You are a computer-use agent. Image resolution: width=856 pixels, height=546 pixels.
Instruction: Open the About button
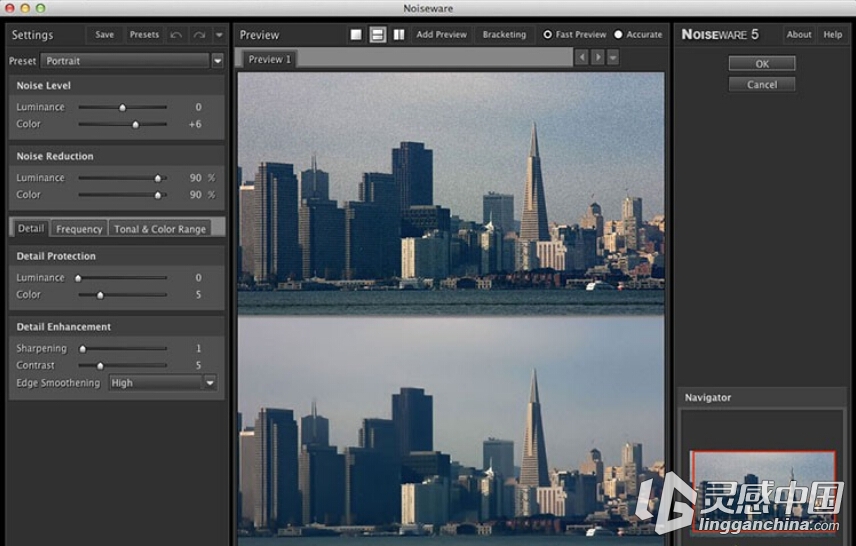click(799, 34)
